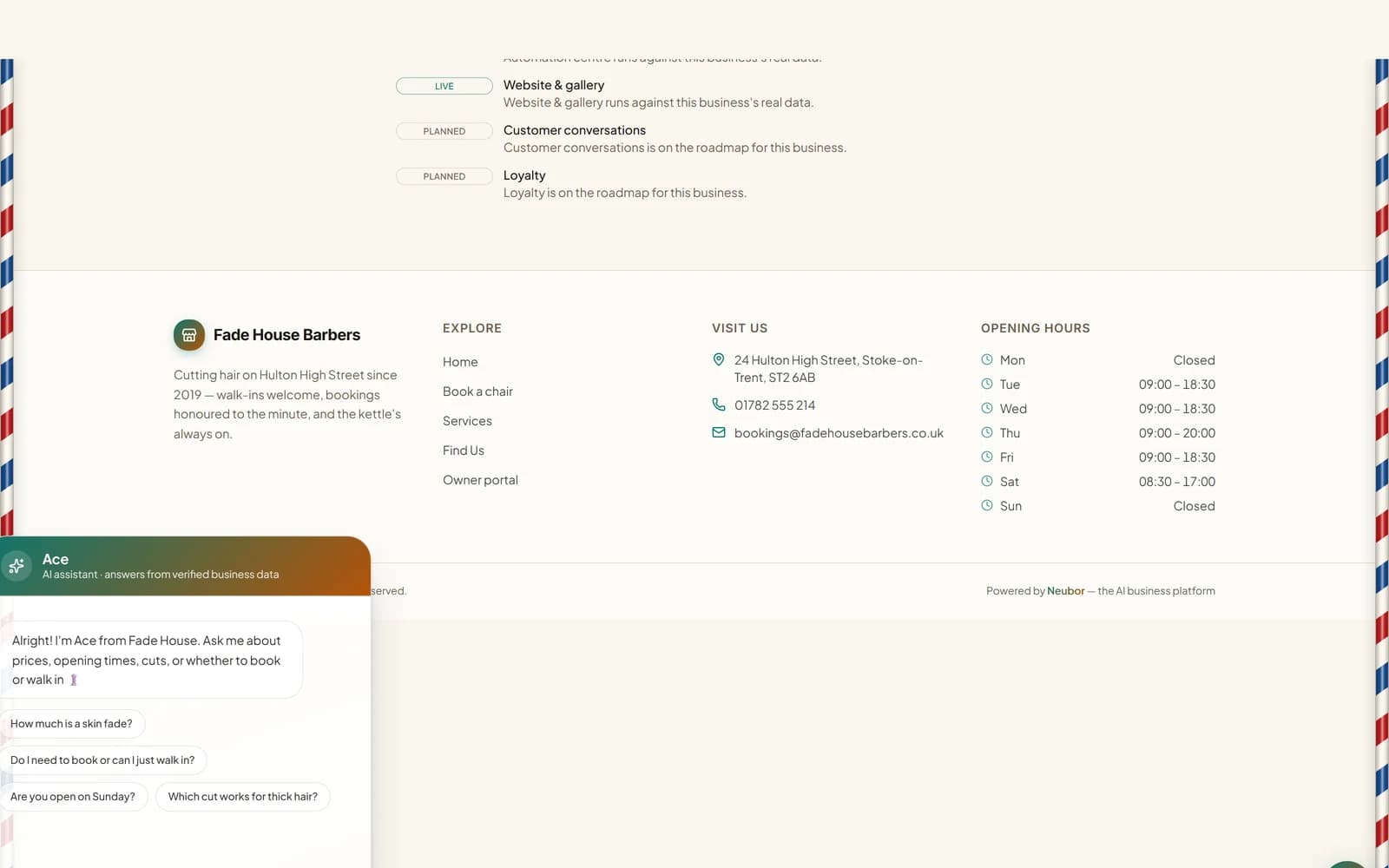Screen dimensions: 1389x868
Task: Click the Fade House Barbers shop logo icon
Action: point(189,335)
